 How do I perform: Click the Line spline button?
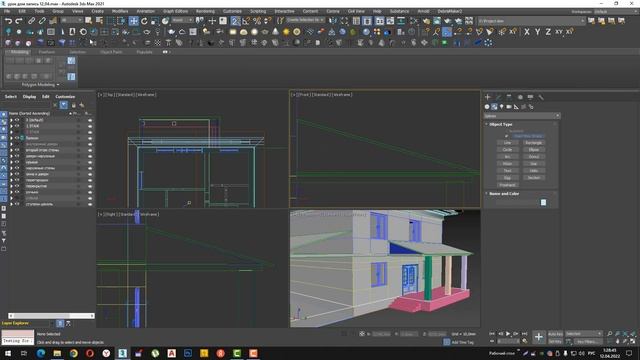(x=507, y=143)
